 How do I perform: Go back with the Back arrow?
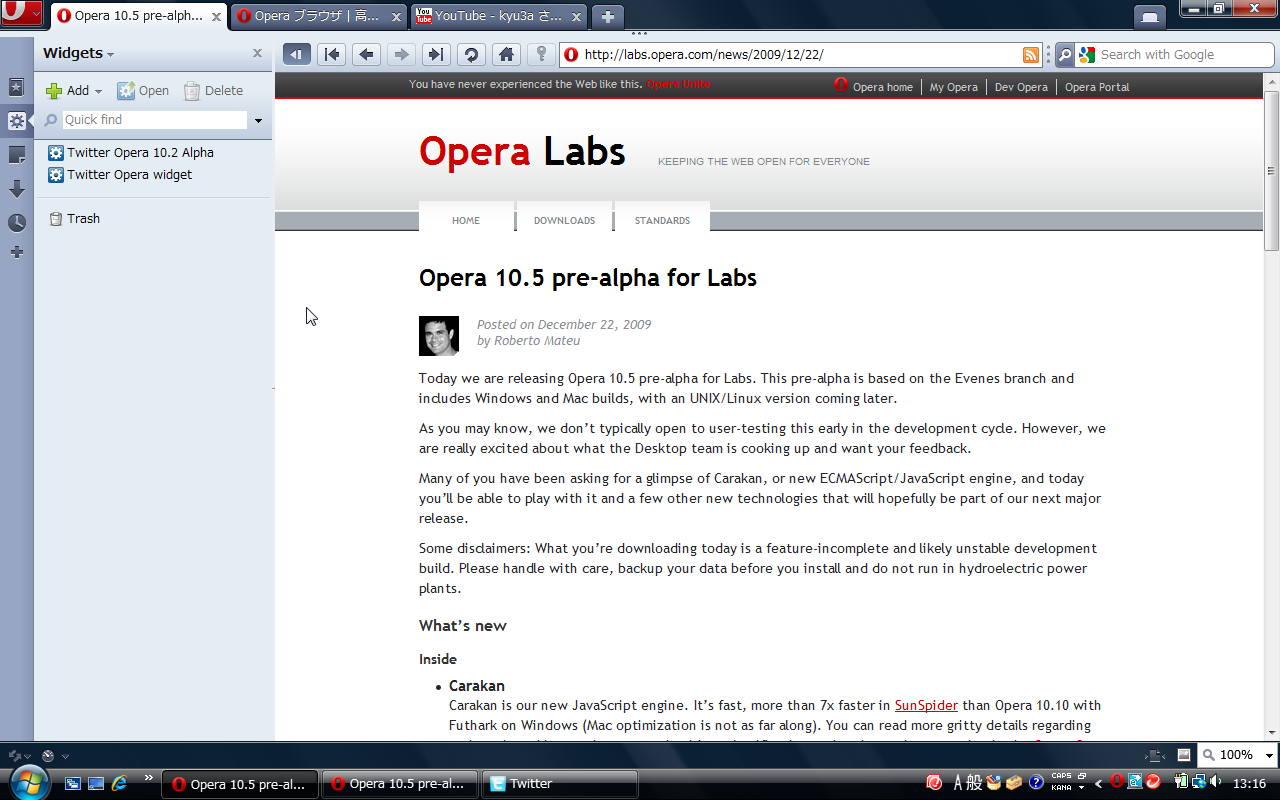tap(367, 55)
